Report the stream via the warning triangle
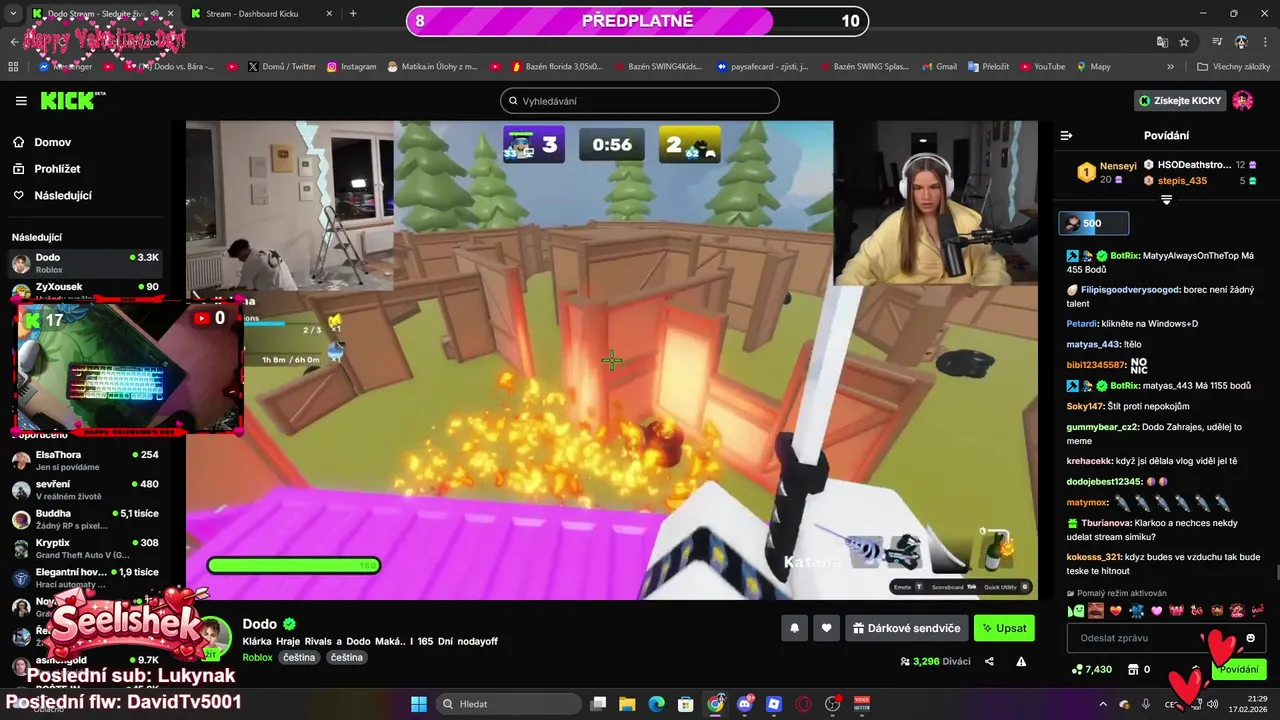This screenshot has width=1280, height=720. tap(1021, 661)
